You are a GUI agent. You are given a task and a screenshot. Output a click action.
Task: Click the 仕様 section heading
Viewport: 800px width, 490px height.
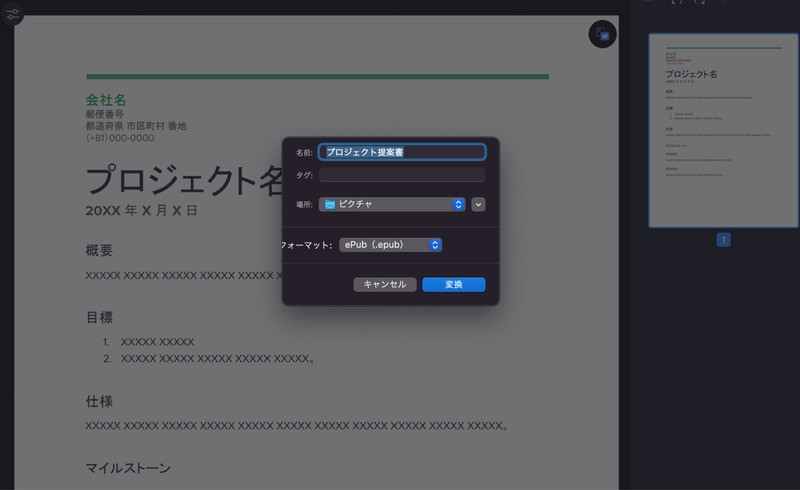[99, 401]
